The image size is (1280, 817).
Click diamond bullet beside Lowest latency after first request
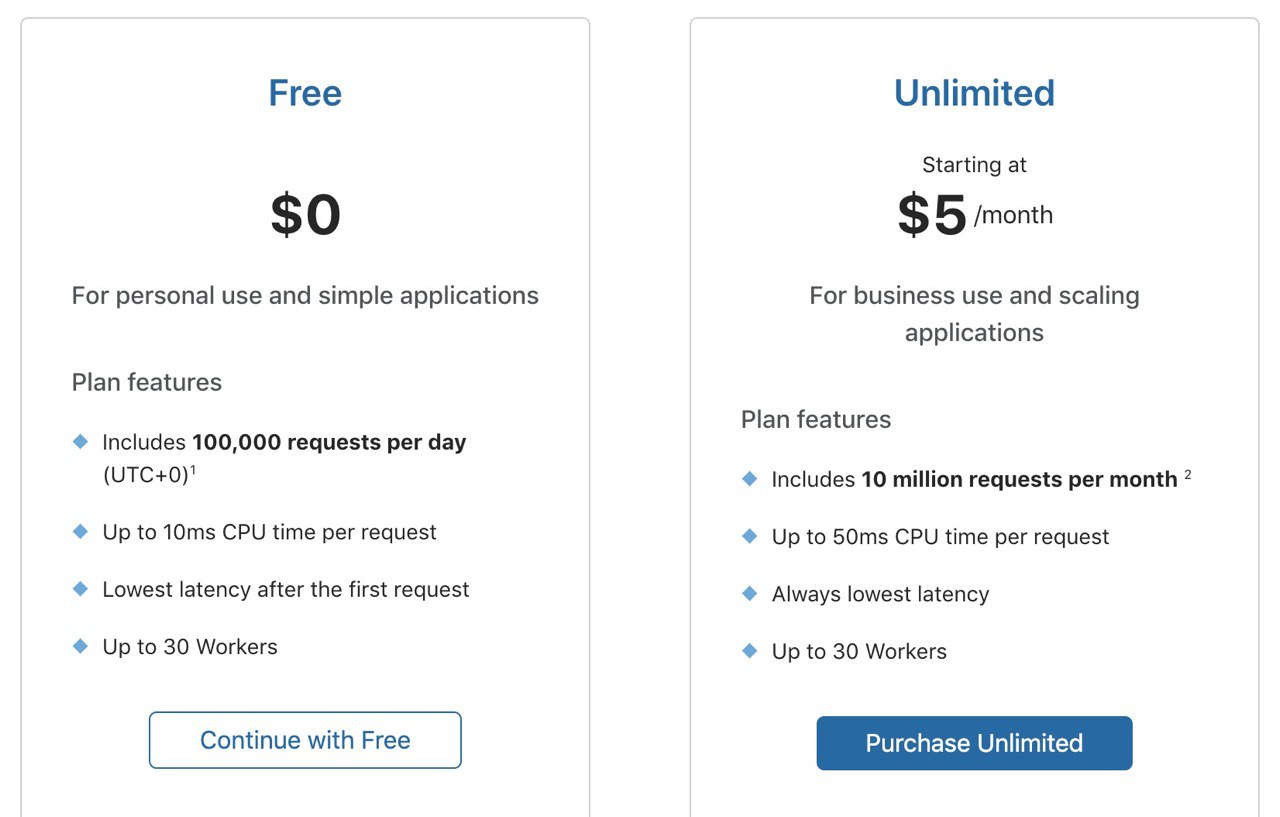[81, 588]
